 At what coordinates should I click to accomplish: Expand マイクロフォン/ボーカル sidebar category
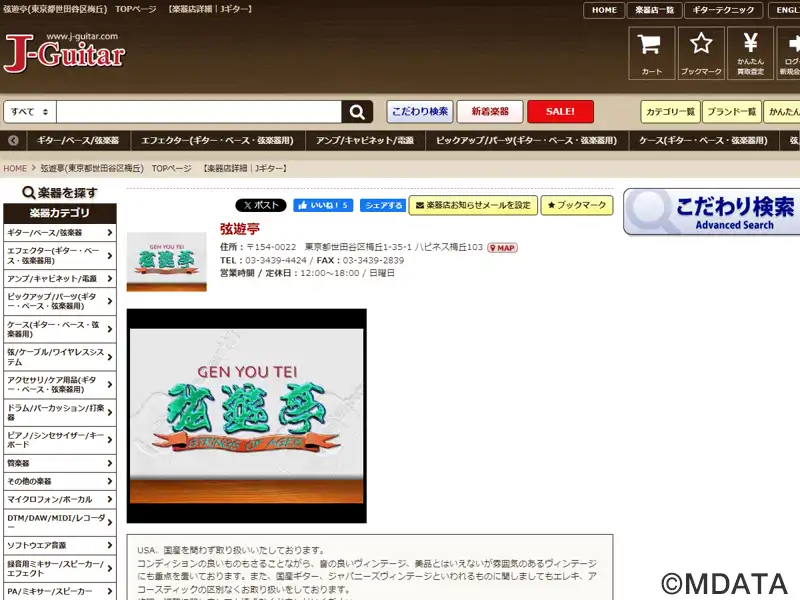60,499
